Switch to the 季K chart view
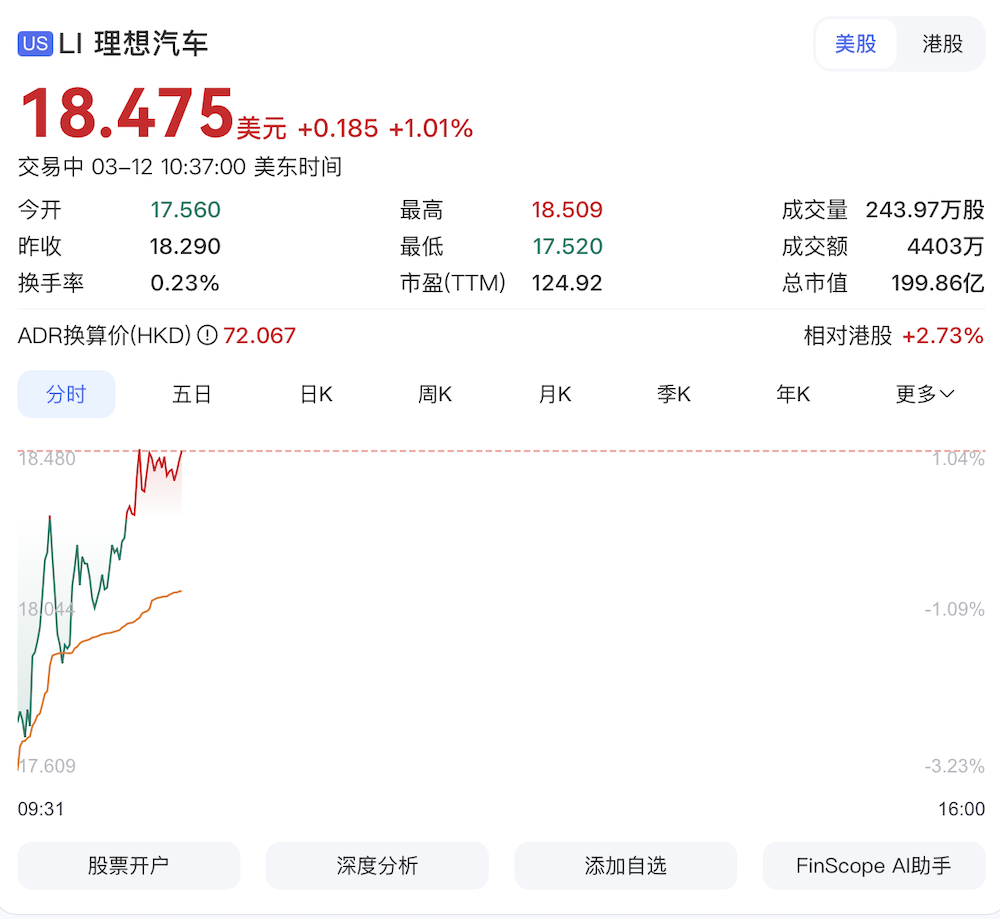 (x=673, y=394)
